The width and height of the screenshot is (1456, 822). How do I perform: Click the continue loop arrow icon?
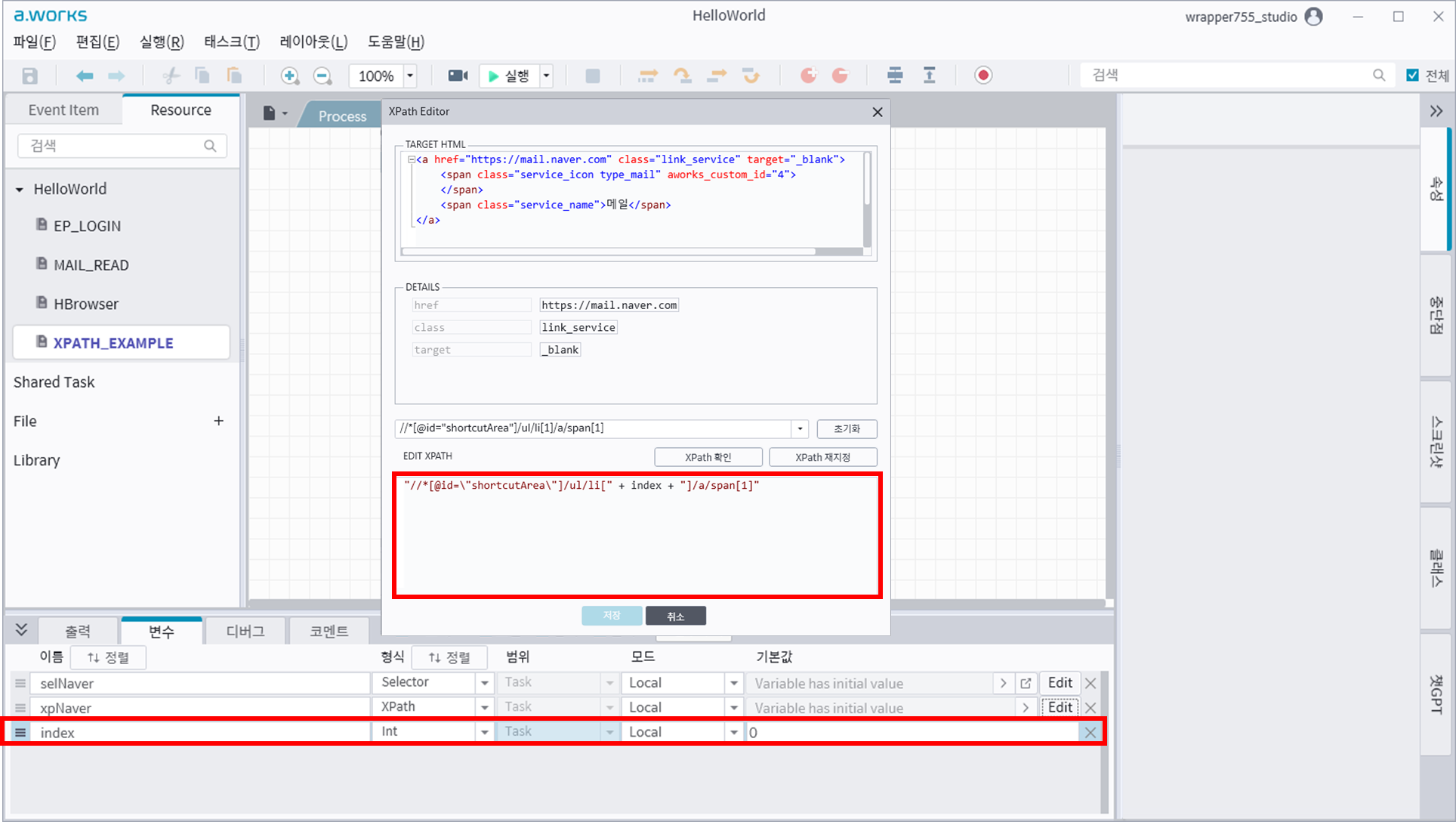pyautogui.click(x=751, y=76)
